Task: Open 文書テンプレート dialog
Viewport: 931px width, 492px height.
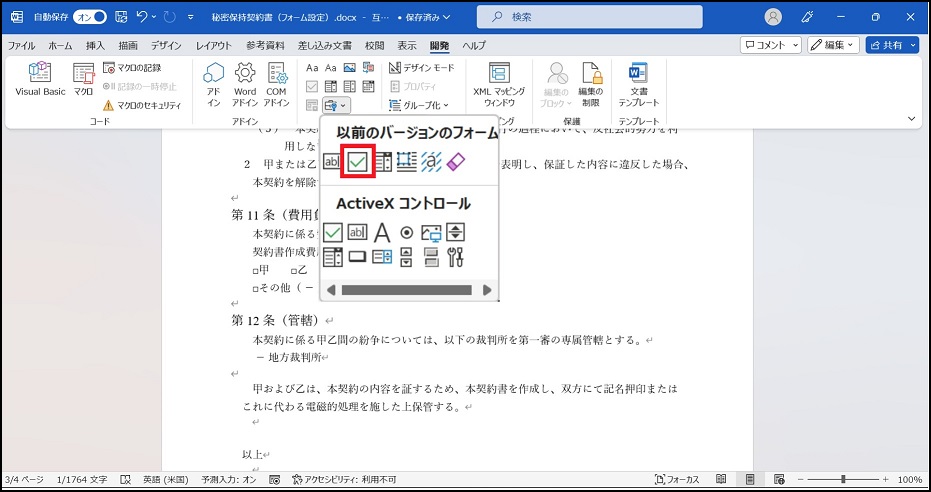Action: coord(639,84)
